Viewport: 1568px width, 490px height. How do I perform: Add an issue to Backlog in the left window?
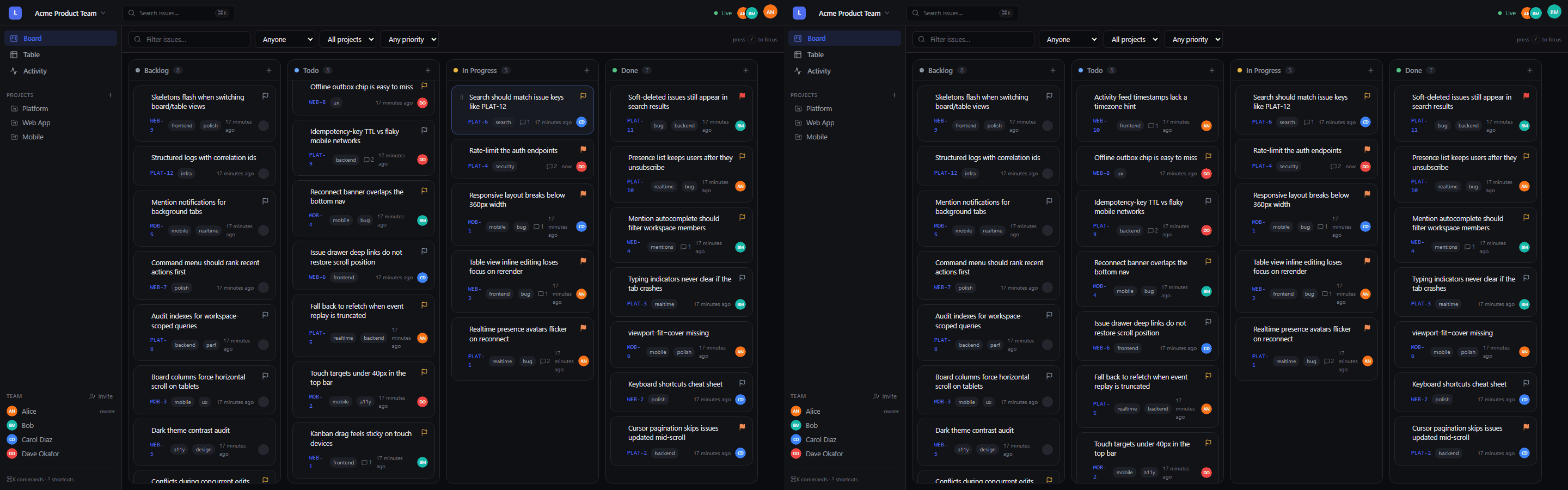click(x=269, y=71)
